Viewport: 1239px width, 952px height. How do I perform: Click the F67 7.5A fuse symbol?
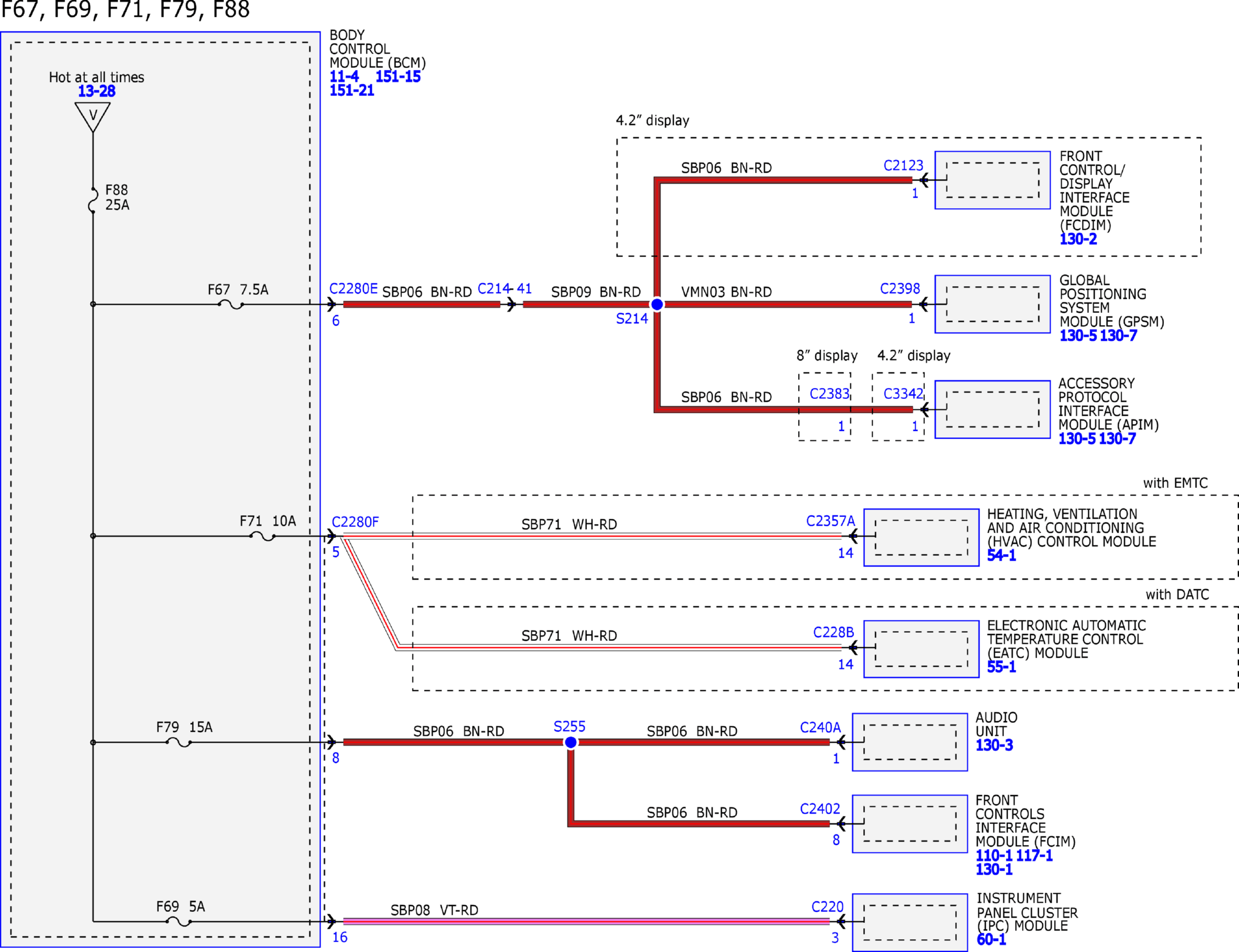click(x=231, y=304)
